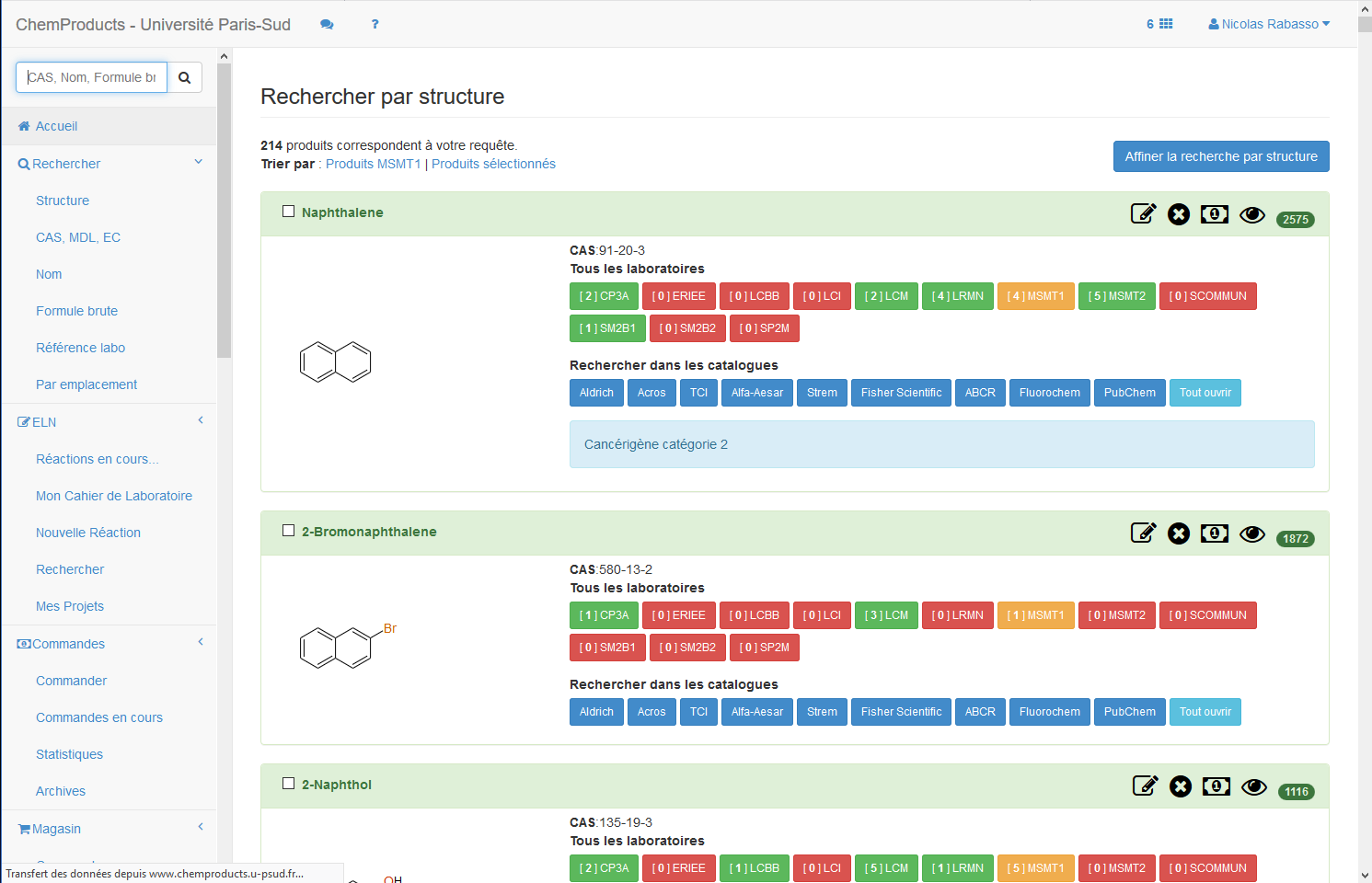Click the edit icon for Naphthalene

1143,213
